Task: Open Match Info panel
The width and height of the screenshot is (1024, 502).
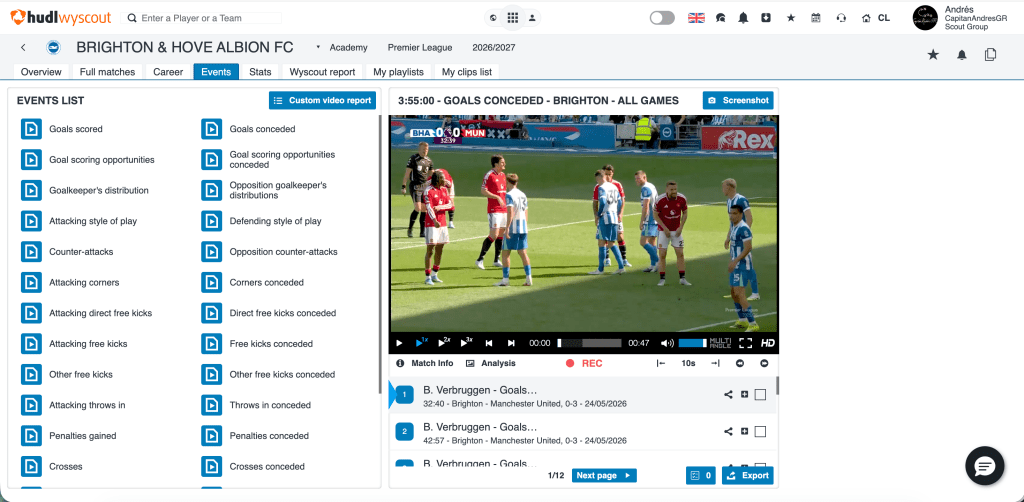Action: click(424, 363)
